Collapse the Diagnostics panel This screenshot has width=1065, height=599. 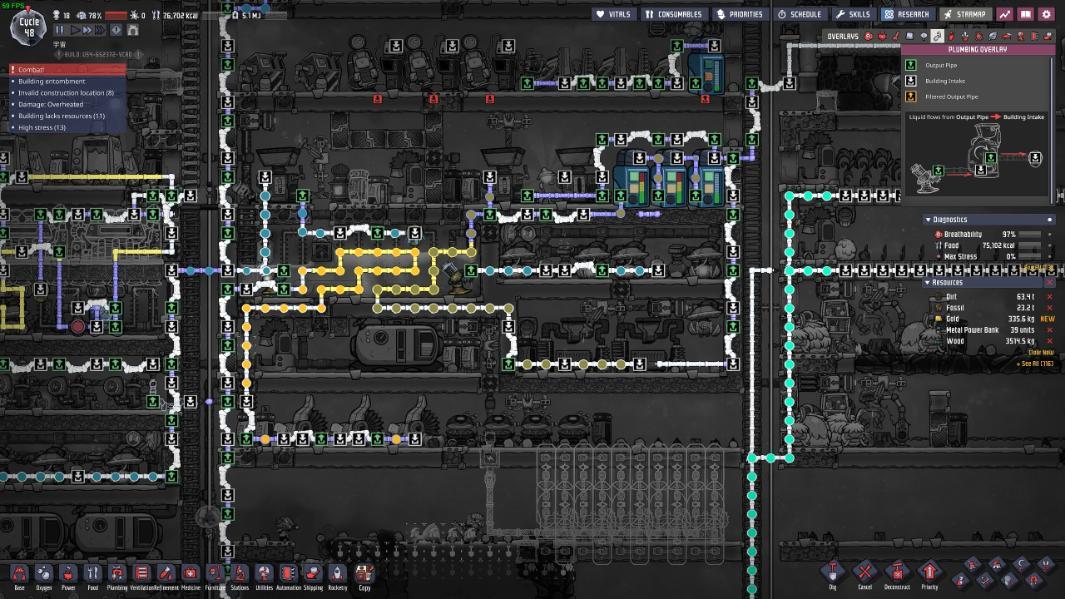[928, 219]
